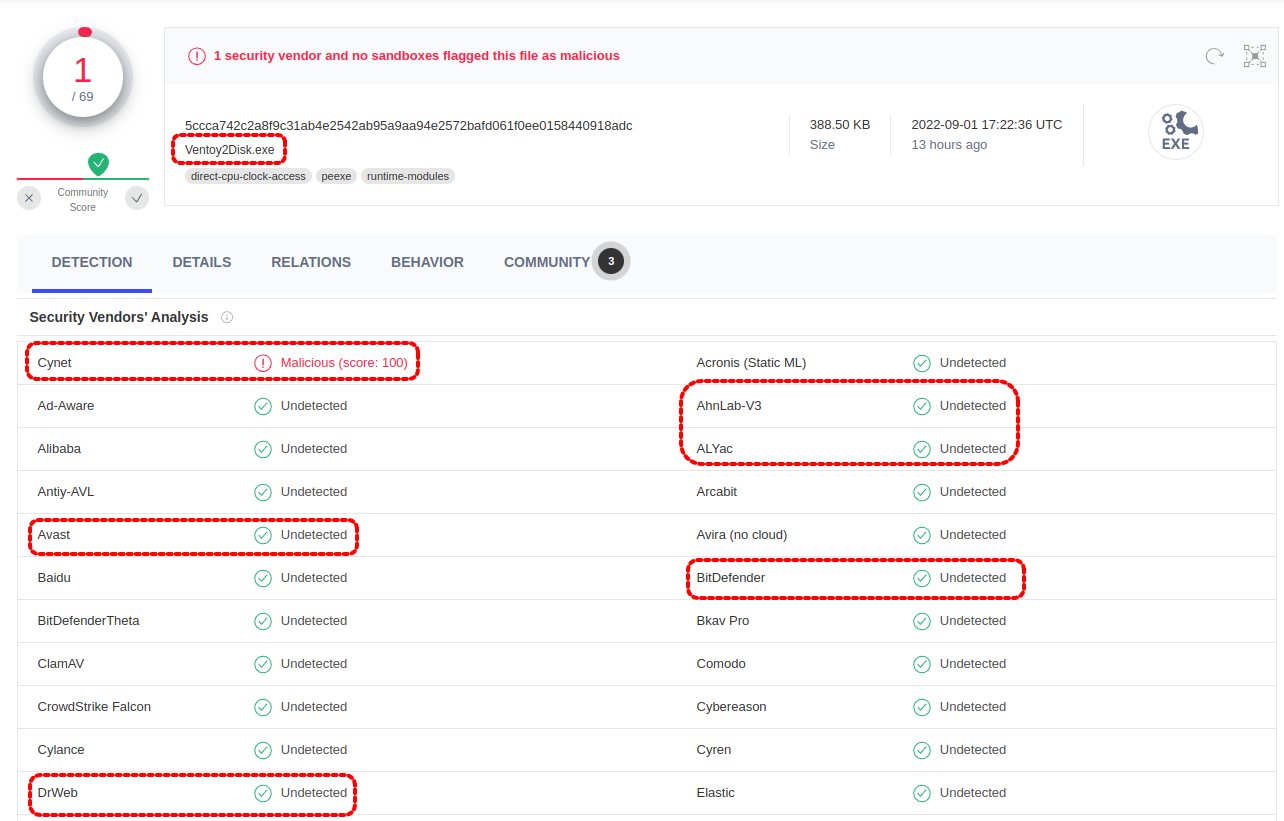Image resolution: width=1284 pixels, height=821 pixels.
Task: Open the Relations tab
Action: [311, 262]
